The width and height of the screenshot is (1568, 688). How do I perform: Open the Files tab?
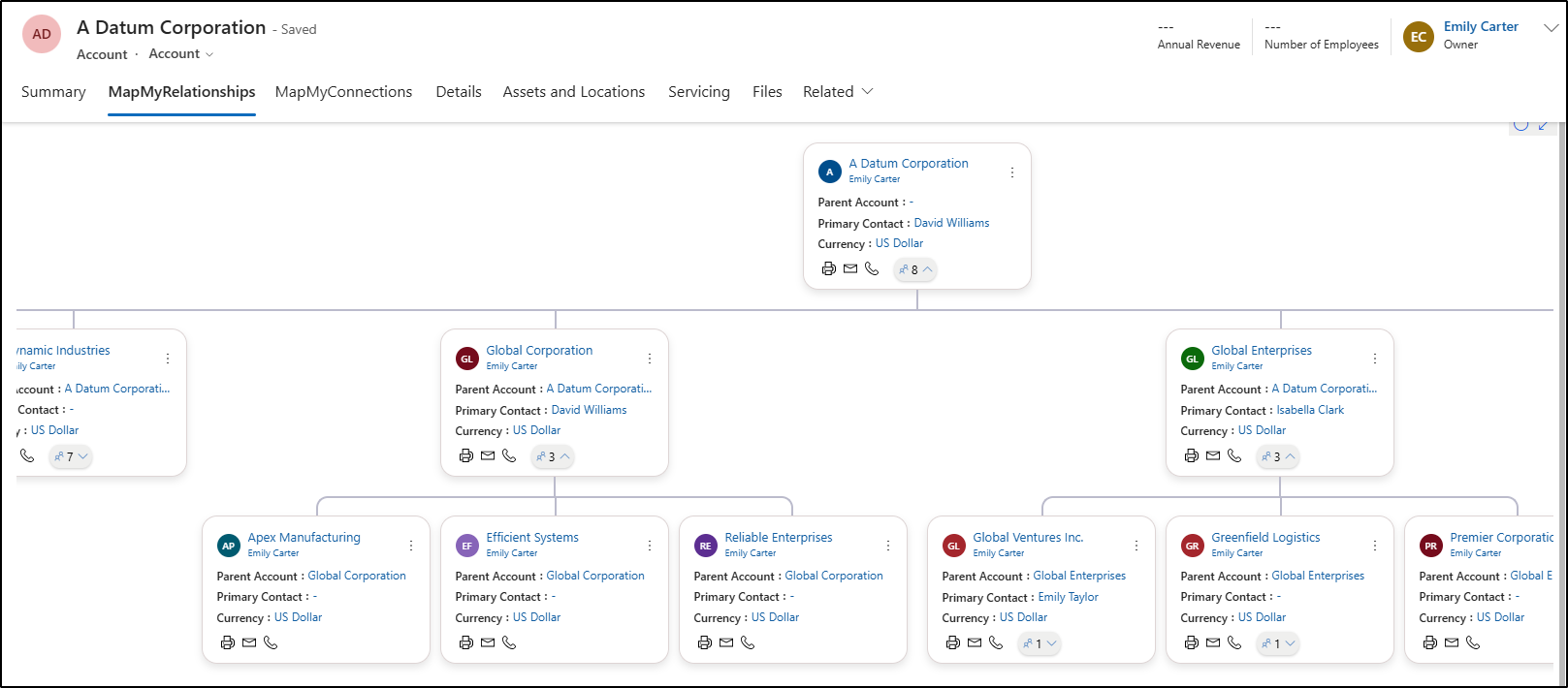(x=767, y=92)
